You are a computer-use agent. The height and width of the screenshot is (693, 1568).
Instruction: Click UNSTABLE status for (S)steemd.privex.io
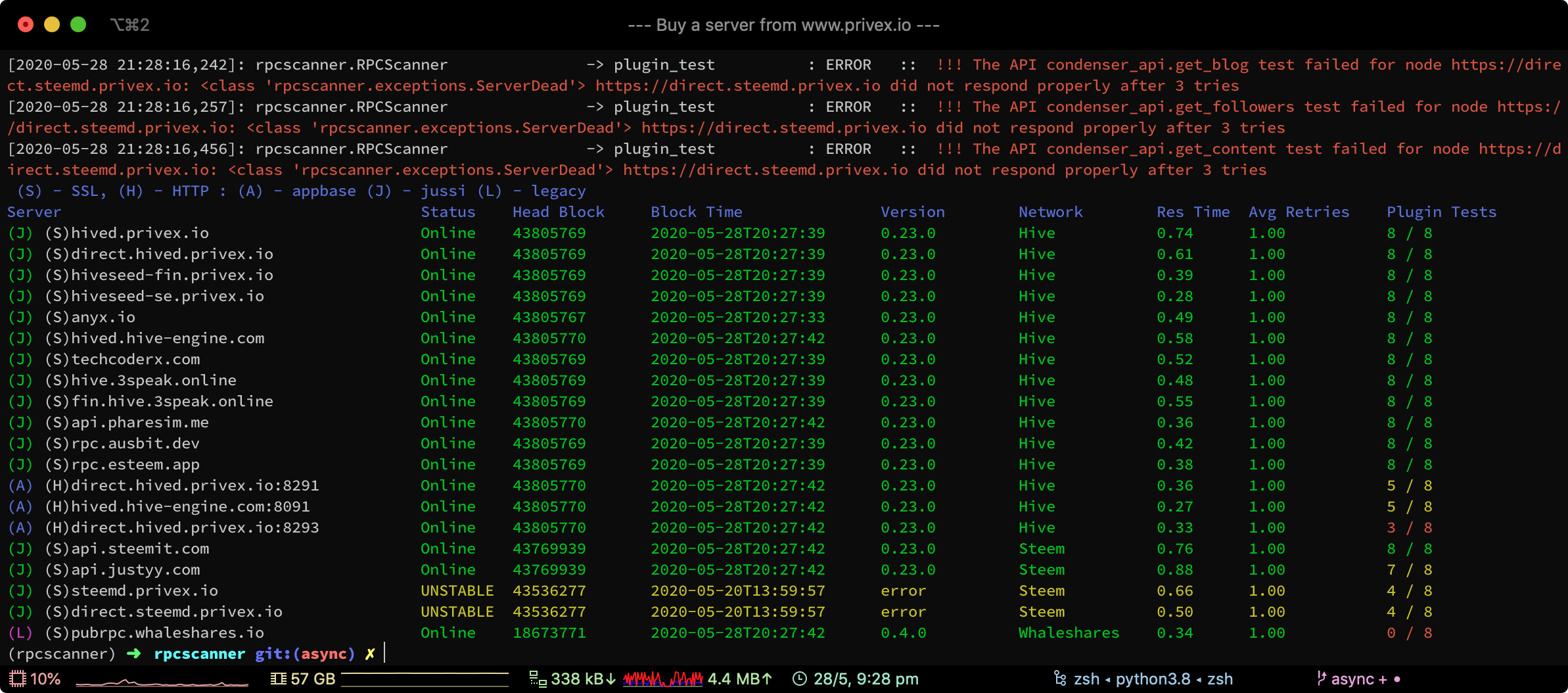pos(457,590)
